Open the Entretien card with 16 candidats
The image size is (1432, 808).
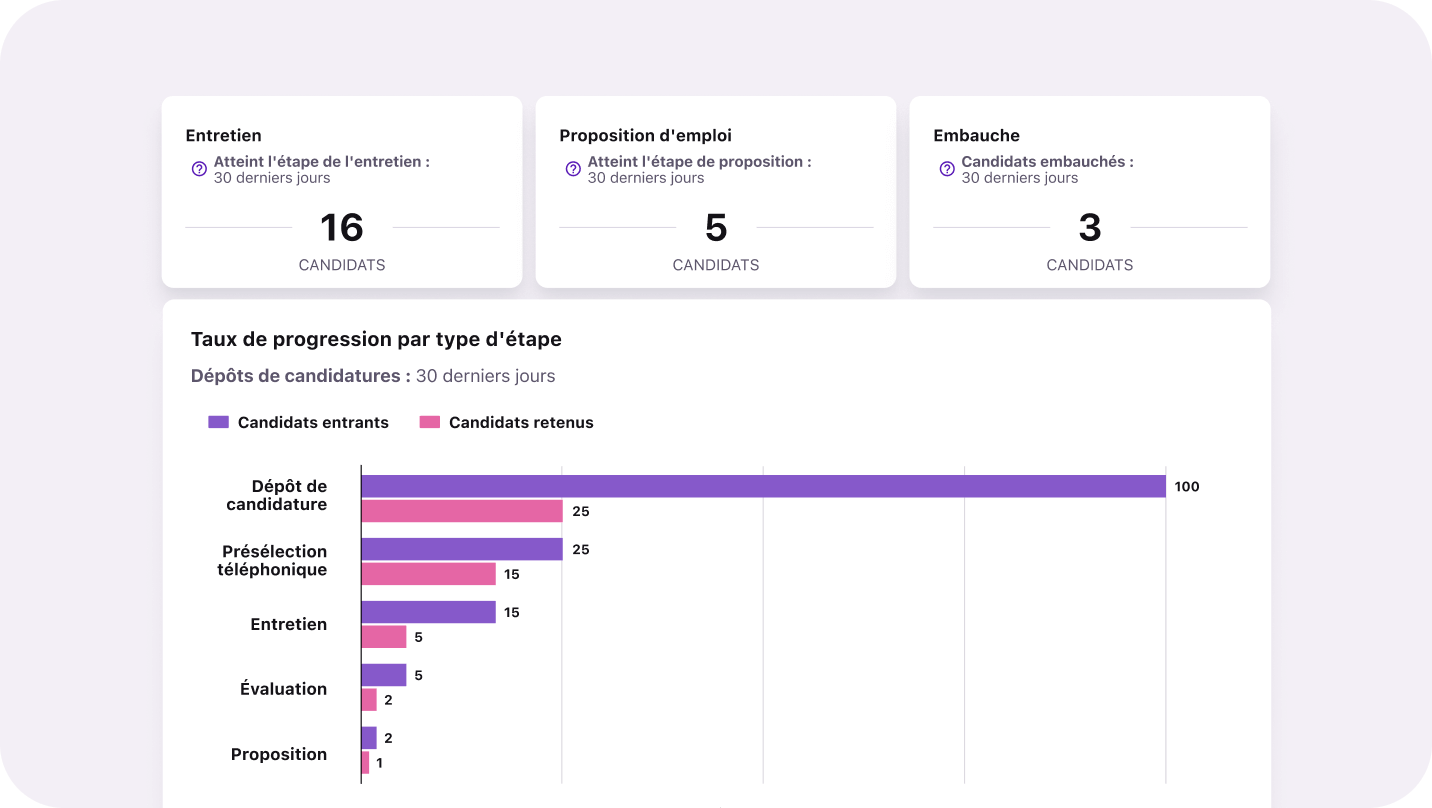tap(342, 192)
